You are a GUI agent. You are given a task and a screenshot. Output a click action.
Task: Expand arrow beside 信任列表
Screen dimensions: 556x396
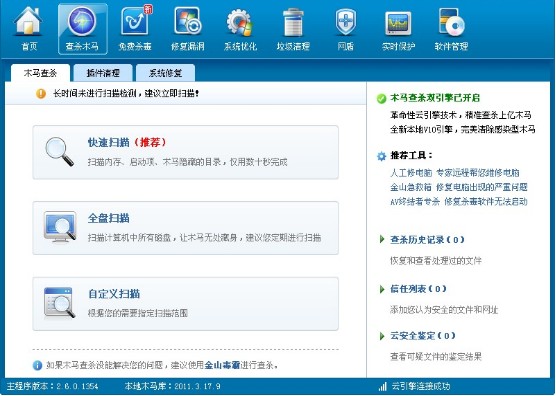[382, 289]
